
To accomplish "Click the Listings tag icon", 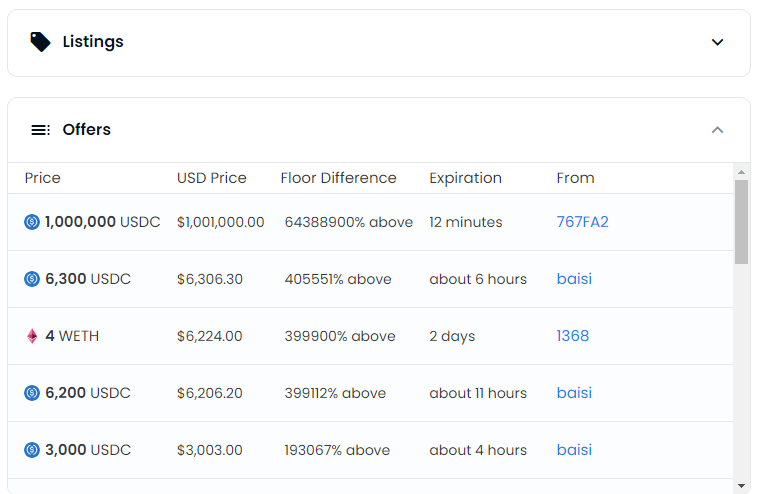I will 40,42.
